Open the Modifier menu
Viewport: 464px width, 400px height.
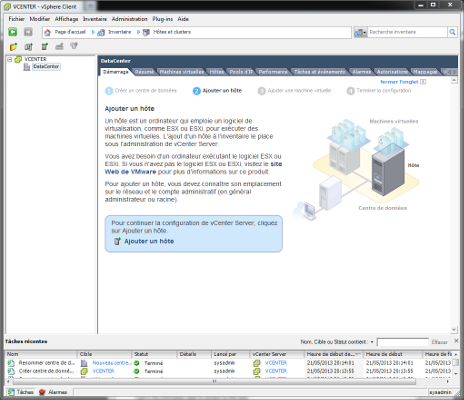40,19
